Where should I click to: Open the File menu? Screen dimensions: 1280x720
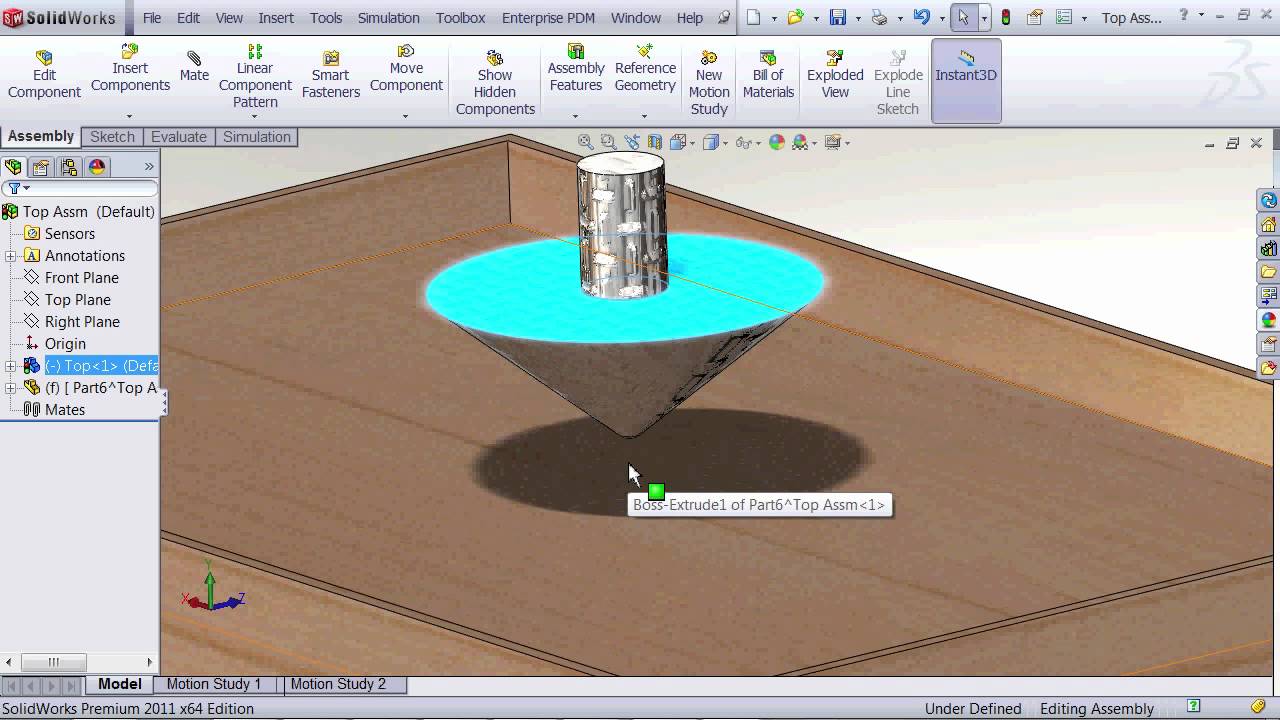click(152, 18)
